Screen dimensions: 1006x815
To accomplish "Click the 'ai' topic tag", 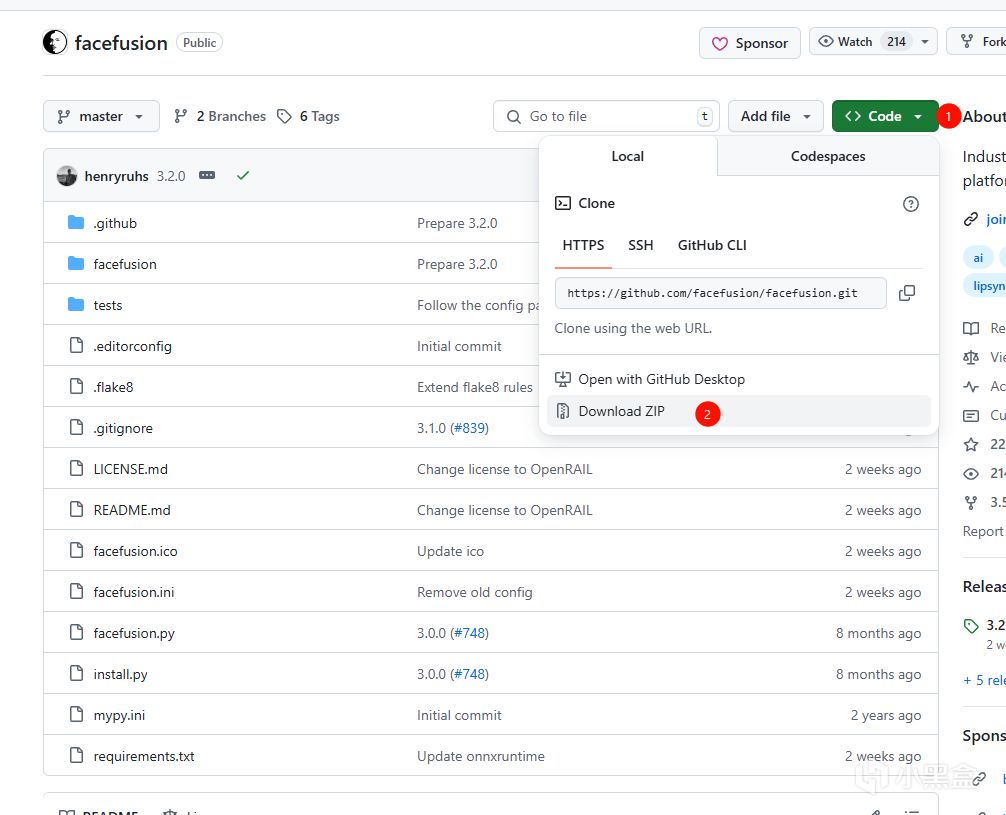I will pyautogui.click(x=978, y=257).
